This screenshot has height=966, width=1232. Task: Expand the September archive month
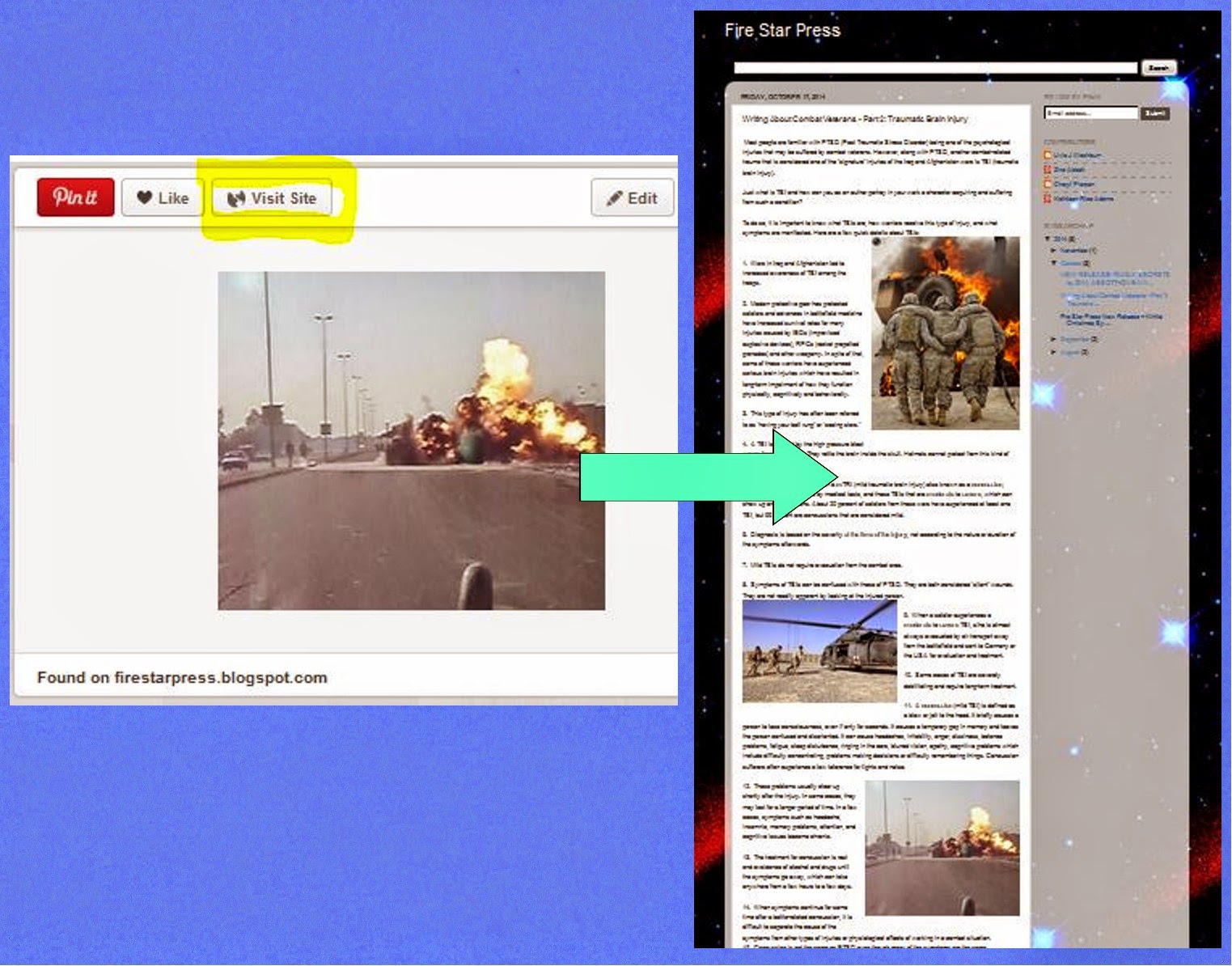(x=1053, y=339)
